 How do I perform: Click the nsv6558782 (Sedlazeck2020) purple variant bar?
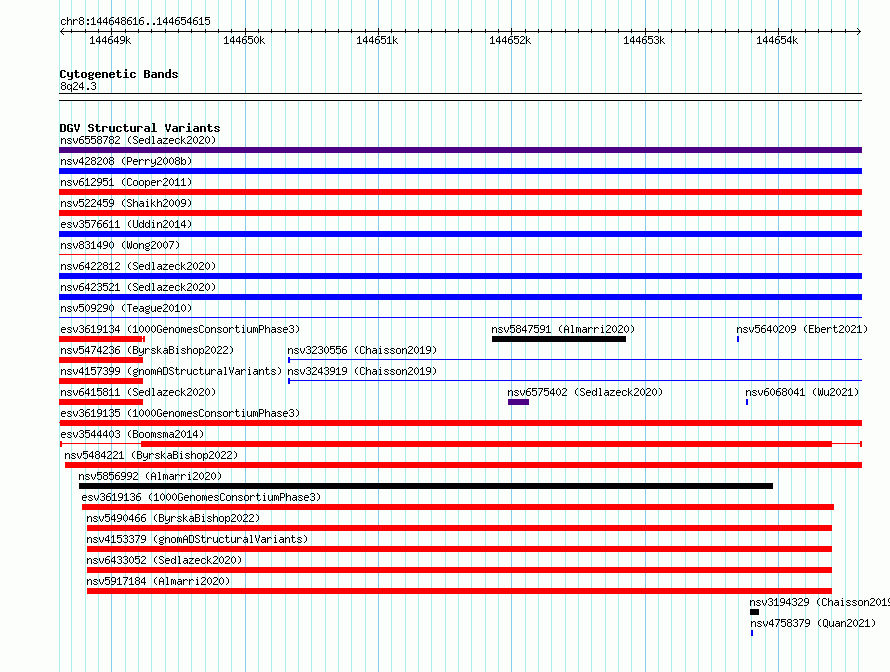[460, 150]
